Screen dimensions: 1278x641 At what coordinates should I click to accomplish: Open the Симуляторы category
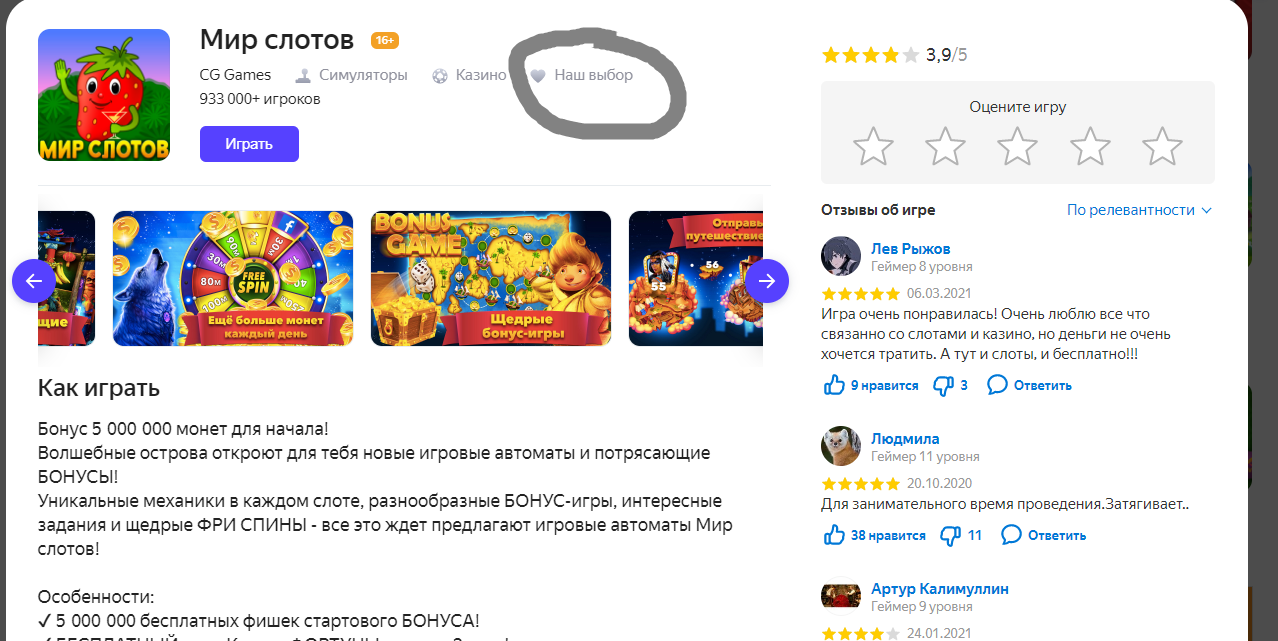351,75
